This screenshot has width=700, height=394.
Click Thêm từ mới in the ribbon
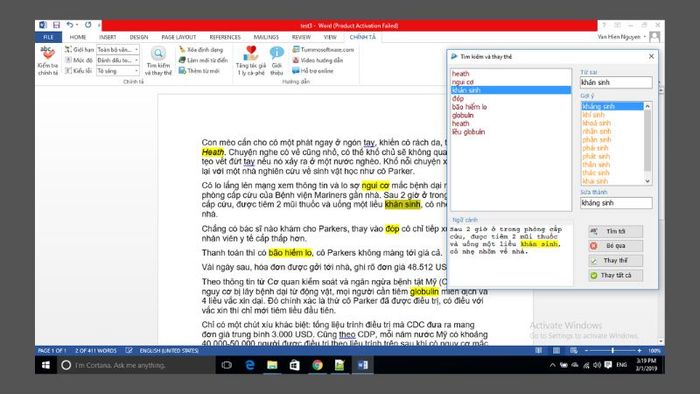click(199, 71)
